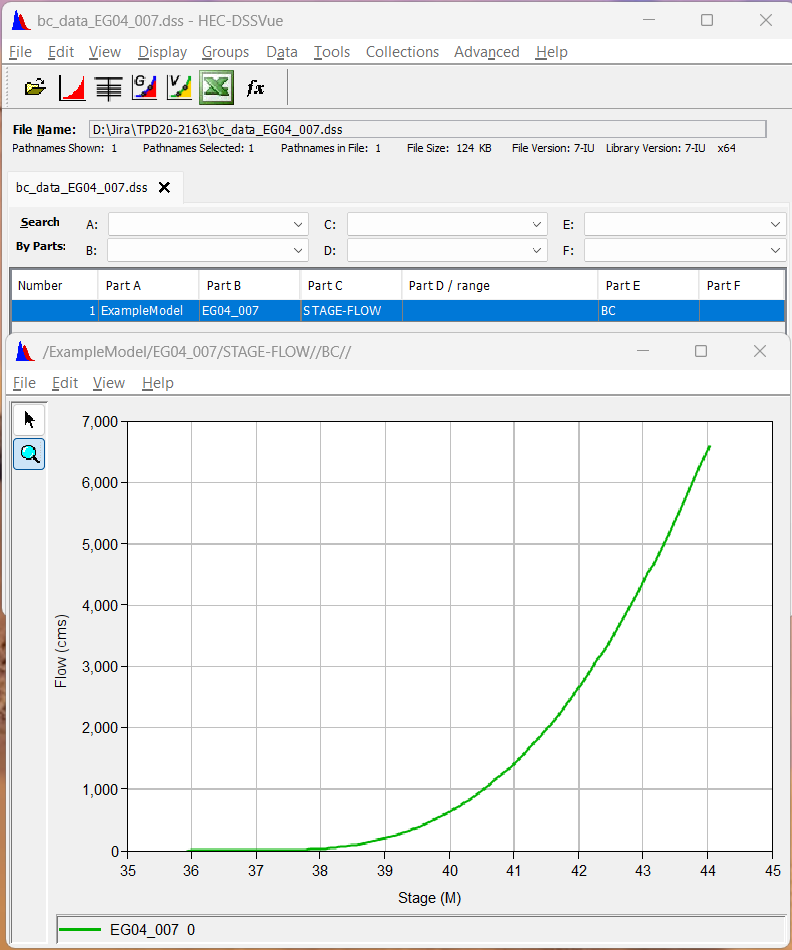Screen dimensions: 792x950
Task: Select the arrow pointer tool in plot
Action: pyautogui.click(x=29, y=419)
